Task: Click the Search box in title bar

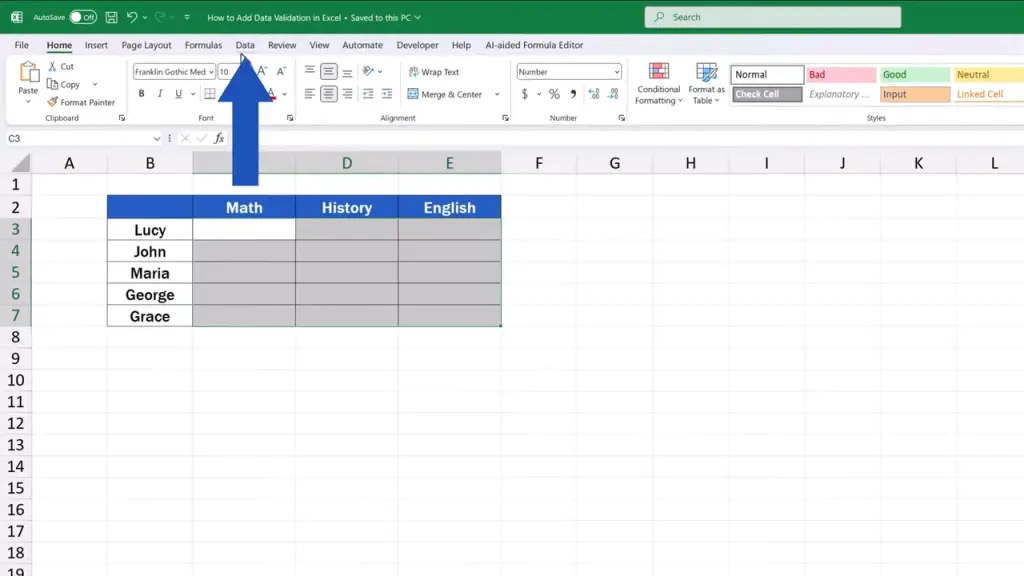Action: (x=772, y=17)
